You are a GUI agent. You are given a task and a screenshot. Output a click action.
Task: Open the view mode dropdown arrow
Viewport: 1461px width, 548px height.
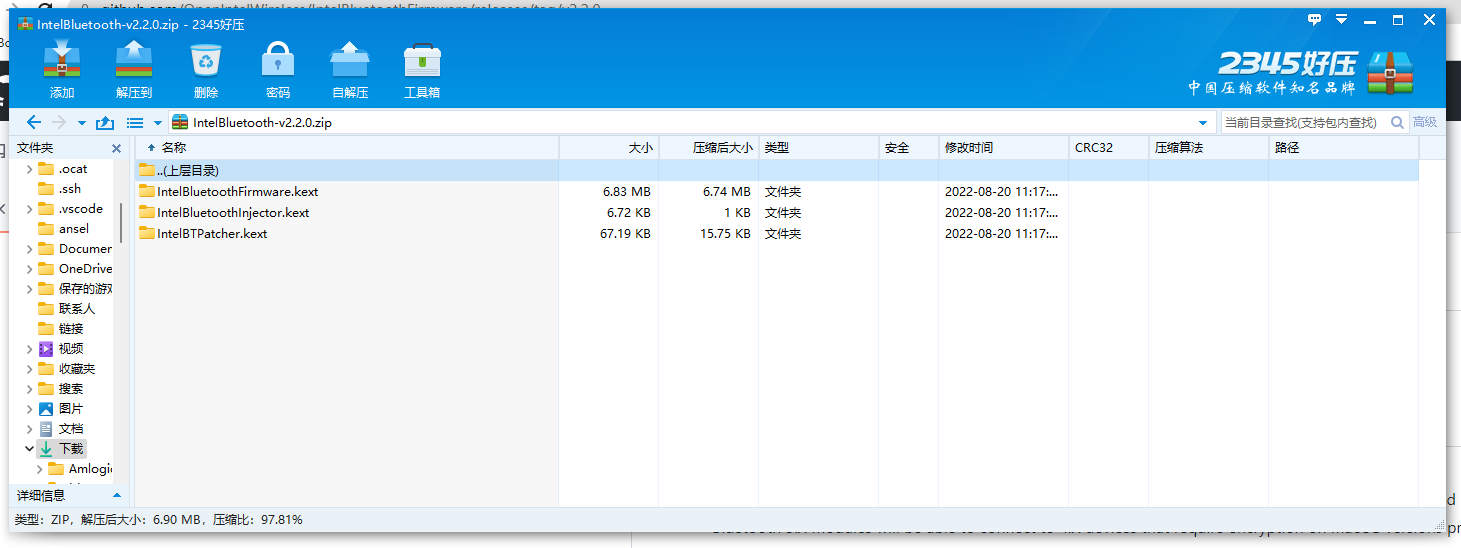coord(157,123)
